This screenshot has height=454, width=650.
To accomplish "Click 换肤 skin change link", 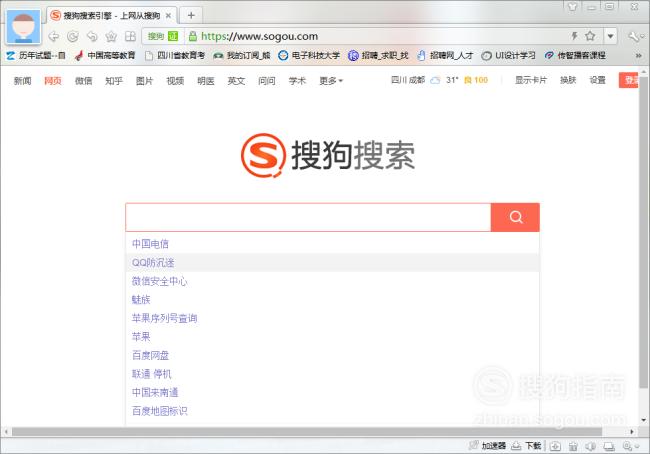I will [x=568, y=80].
